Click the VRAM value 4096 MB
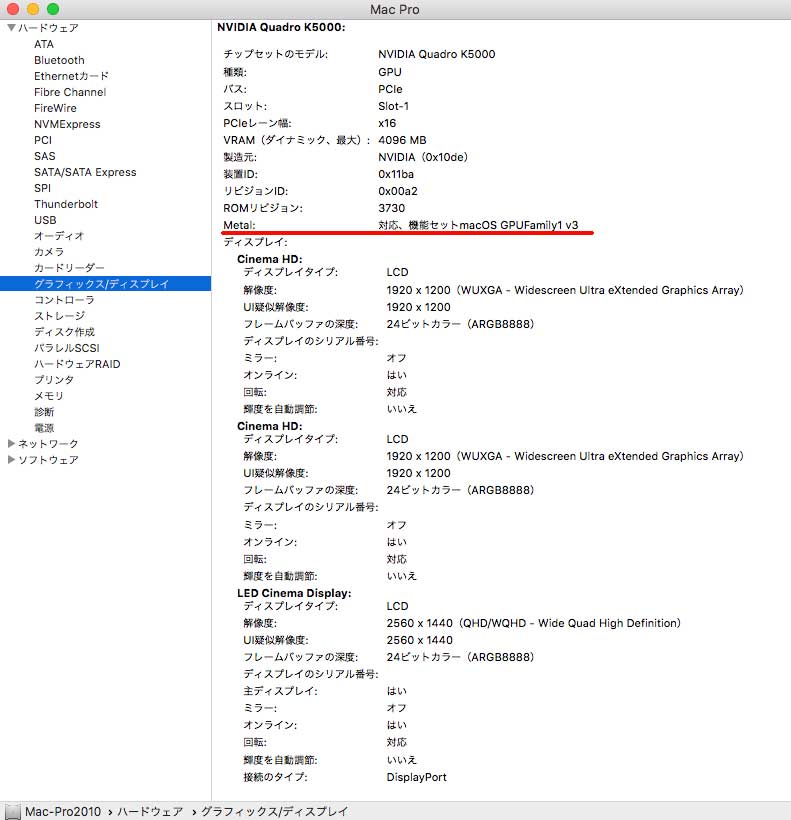This screenshot has width=791, height=820. coord(402,140)
